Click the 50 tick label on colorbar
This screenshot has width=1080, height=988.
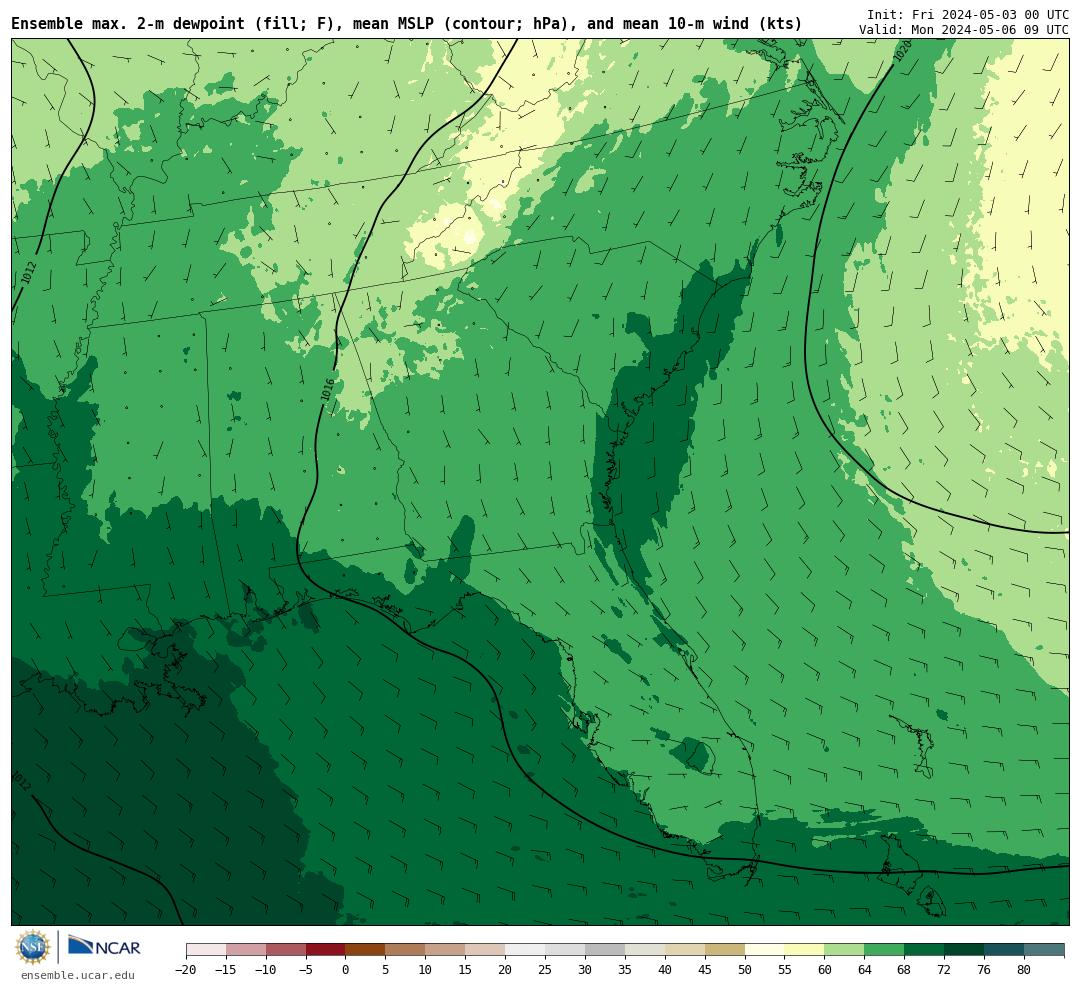tap(745, 970)
